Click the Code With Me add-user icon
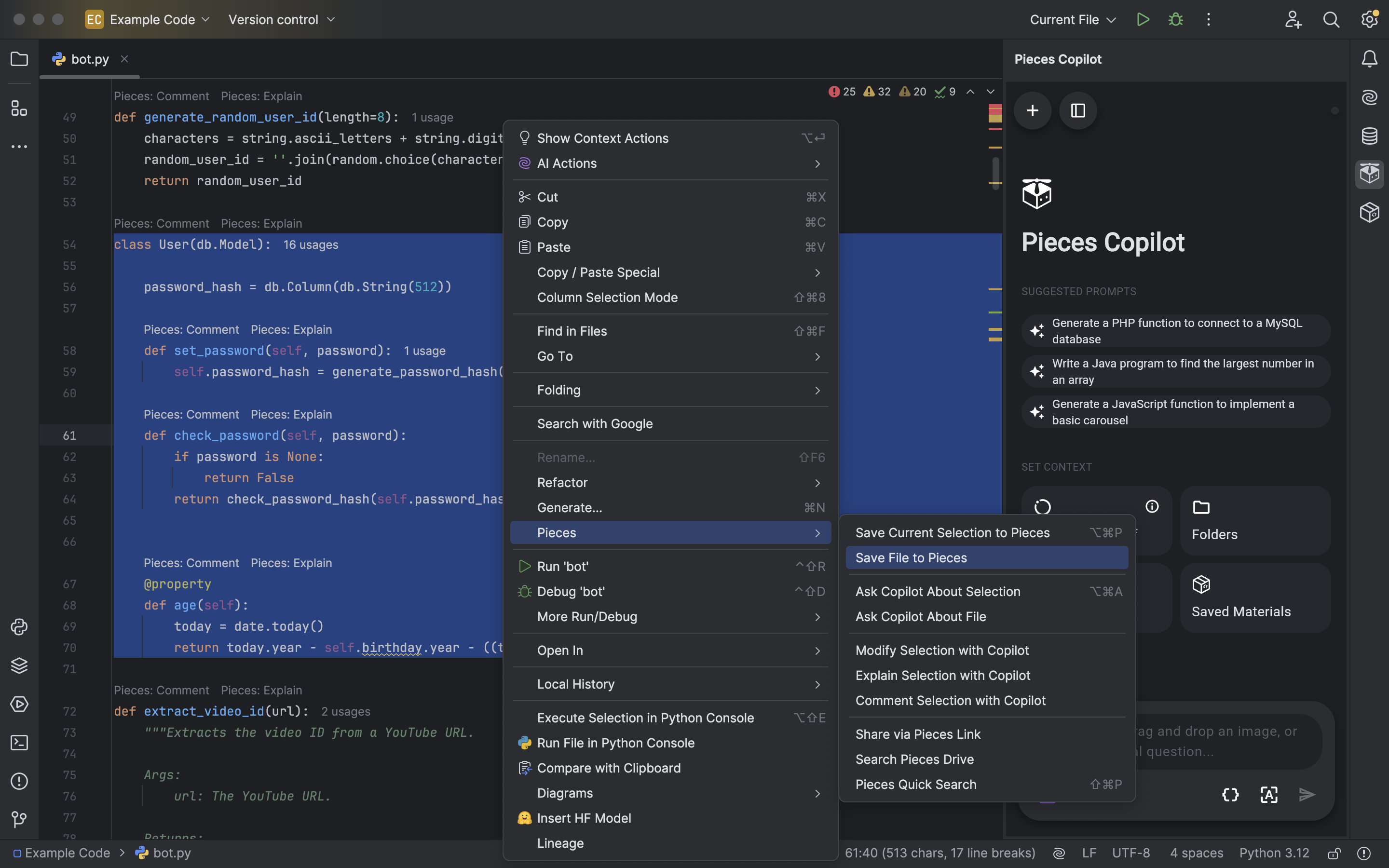Viewport: 1389px width, 868px height. tap(1293, 19)
